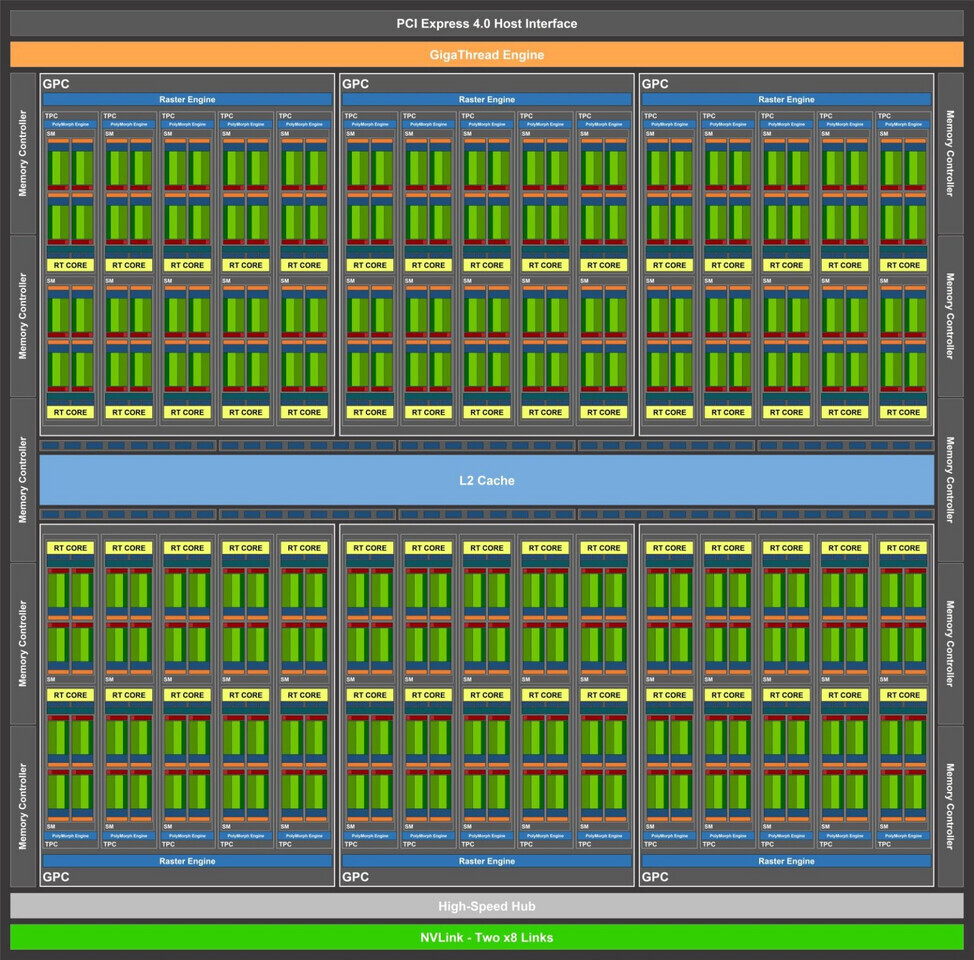Select a PolyMorph Engine inside a TPC

(x=70, y=124)
